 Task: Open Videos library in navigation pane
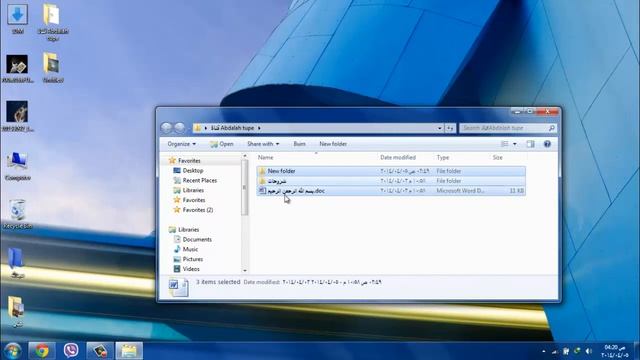[x=187, y=269]
